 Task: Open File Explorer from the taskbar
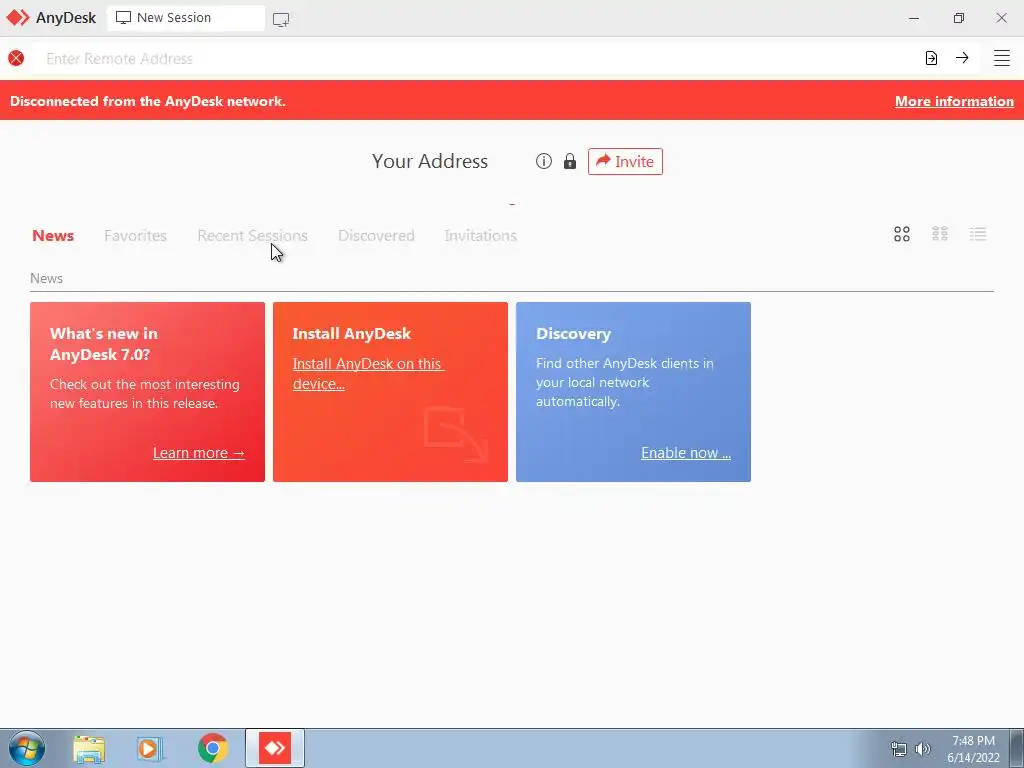(x=89, y=749)
